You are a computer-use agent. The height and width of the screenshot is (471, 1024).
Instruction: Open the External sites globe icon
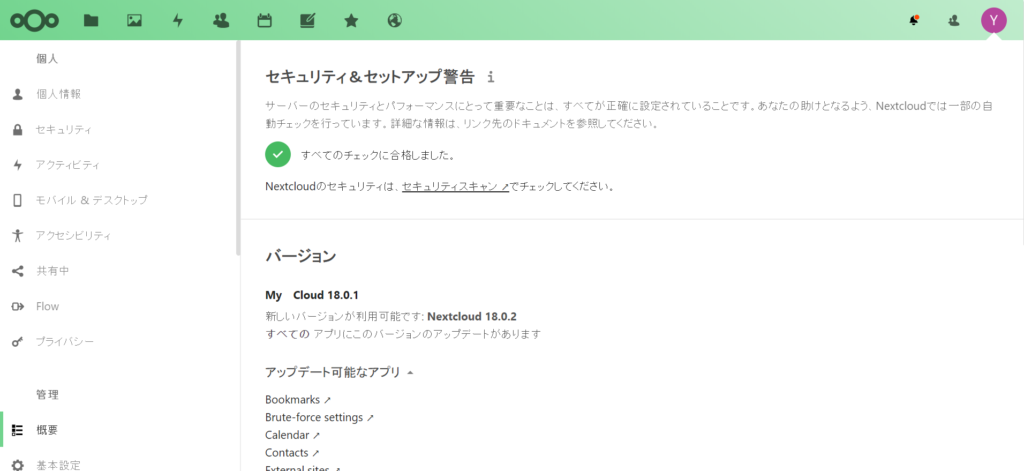(x=394, y=20)
